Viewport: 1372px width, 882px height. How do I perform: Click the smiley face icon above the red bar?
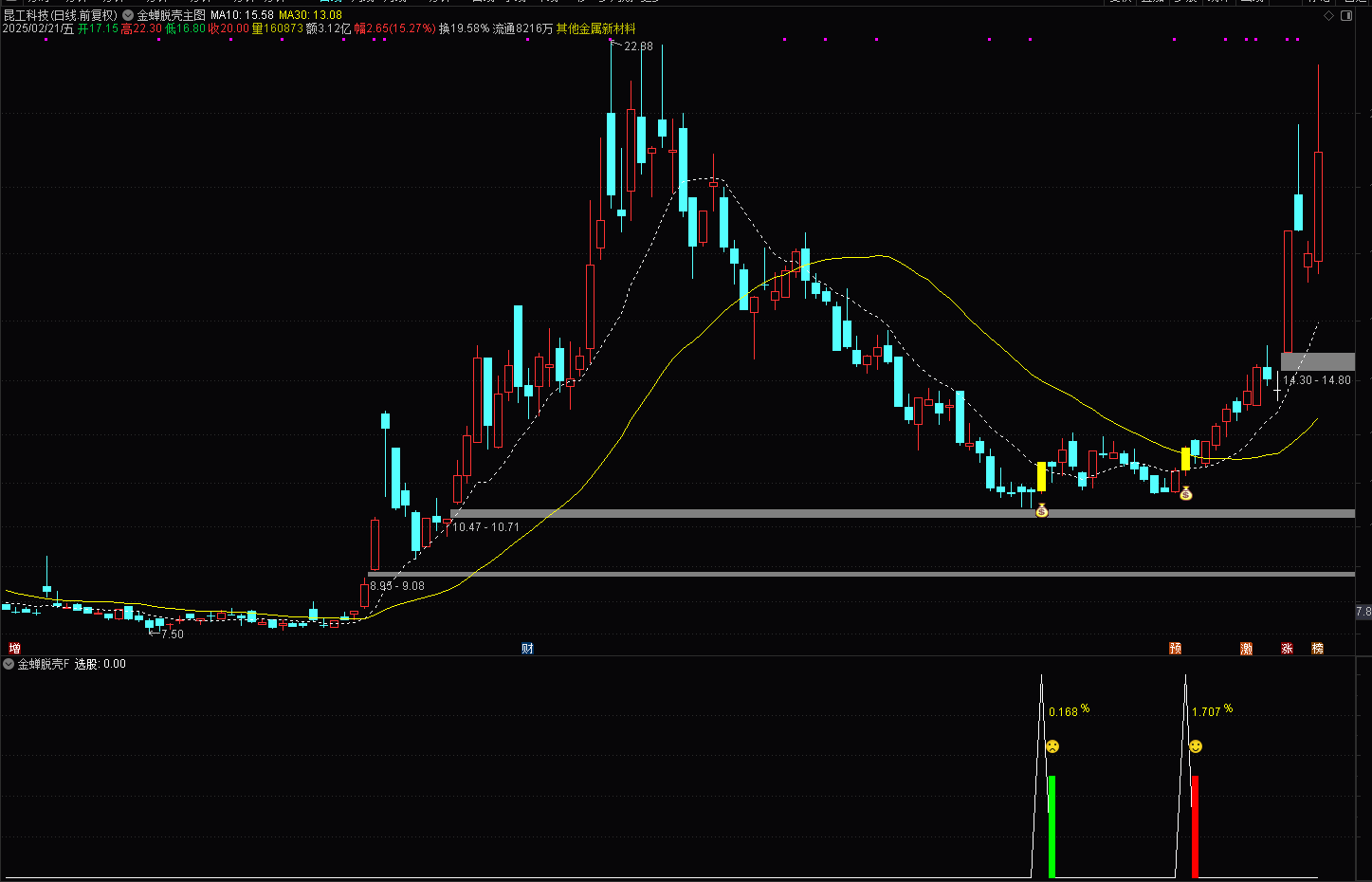point(1196,746)
